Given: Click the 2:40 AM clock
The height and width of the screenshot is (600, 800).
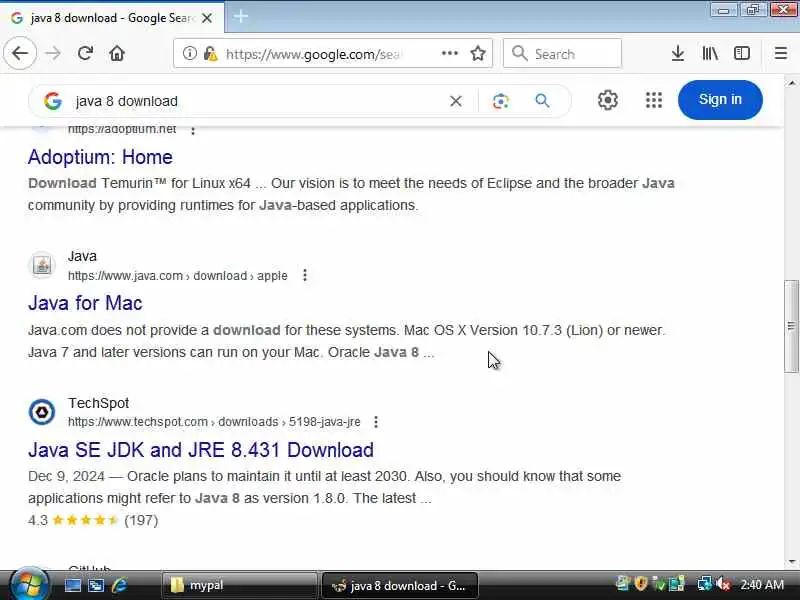Looking at the screenshot, I should click(762, 585).
